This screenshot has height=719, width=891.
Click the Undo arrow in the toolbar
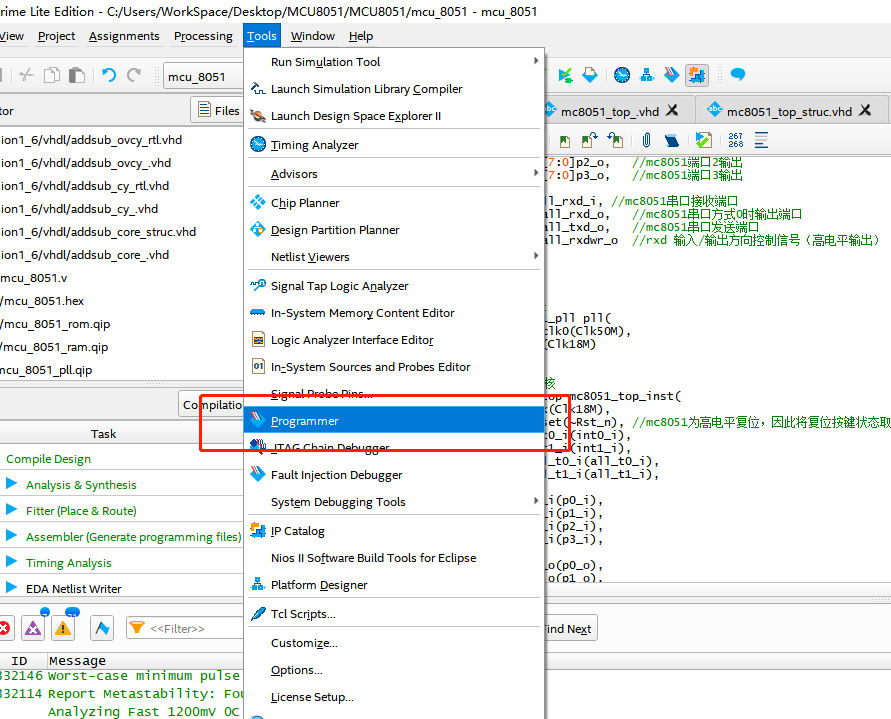point(109,76)
